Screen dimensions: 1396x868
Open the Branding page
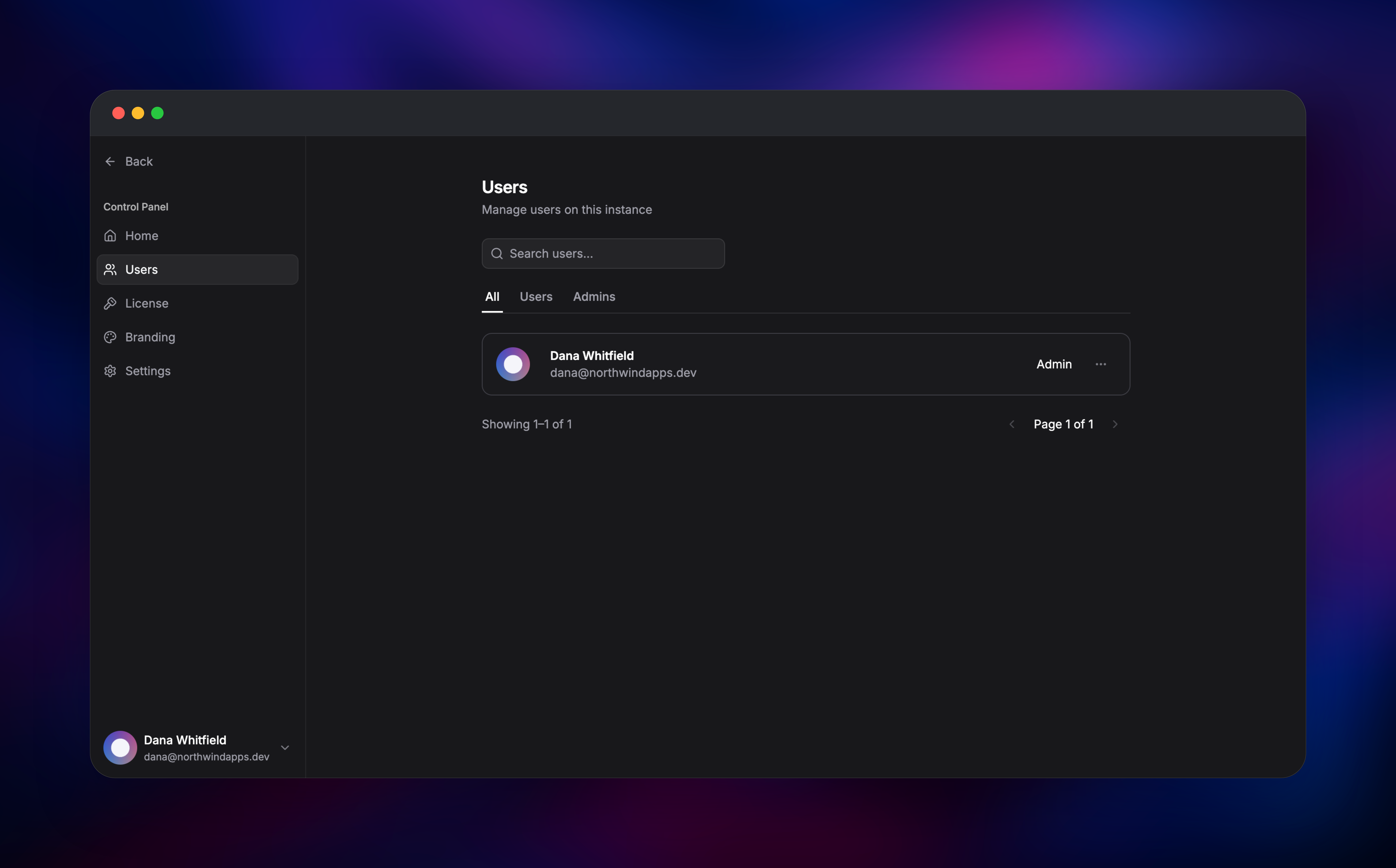pyautogui.click(x=197, y=337)
